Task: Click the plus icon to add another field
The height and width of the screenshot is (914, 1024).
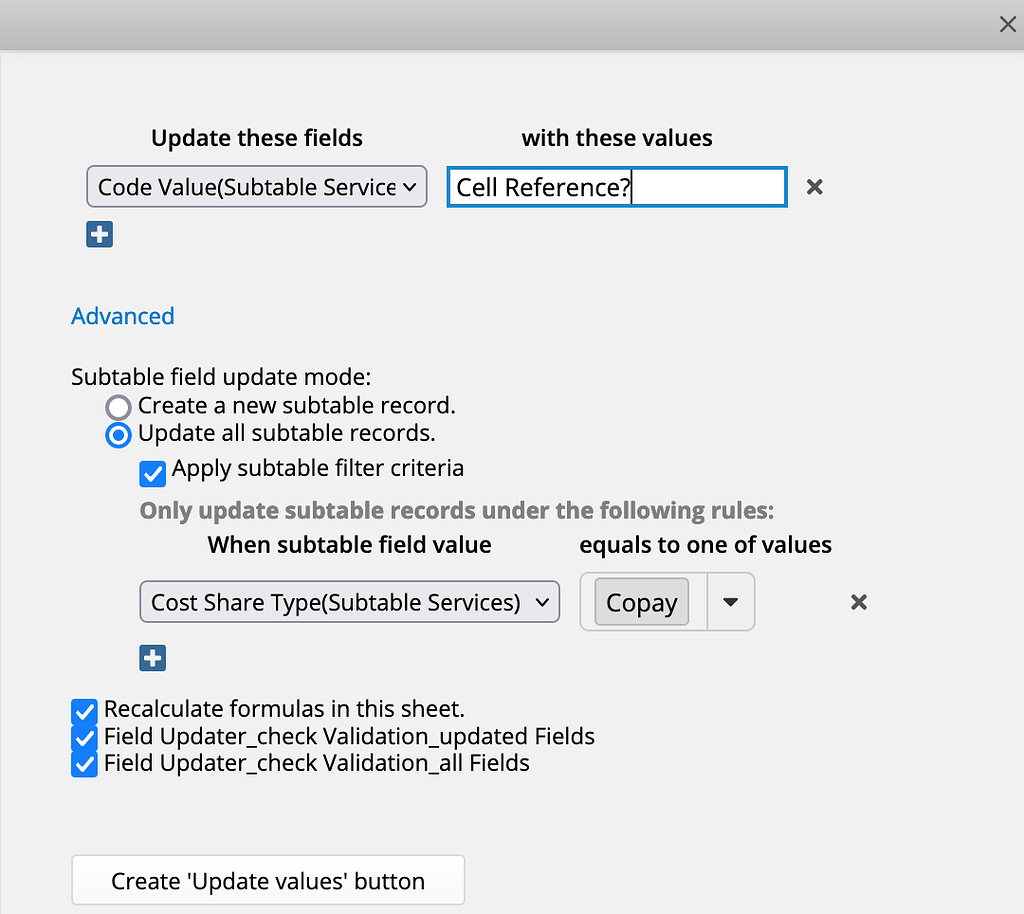Action: [99, 234]
